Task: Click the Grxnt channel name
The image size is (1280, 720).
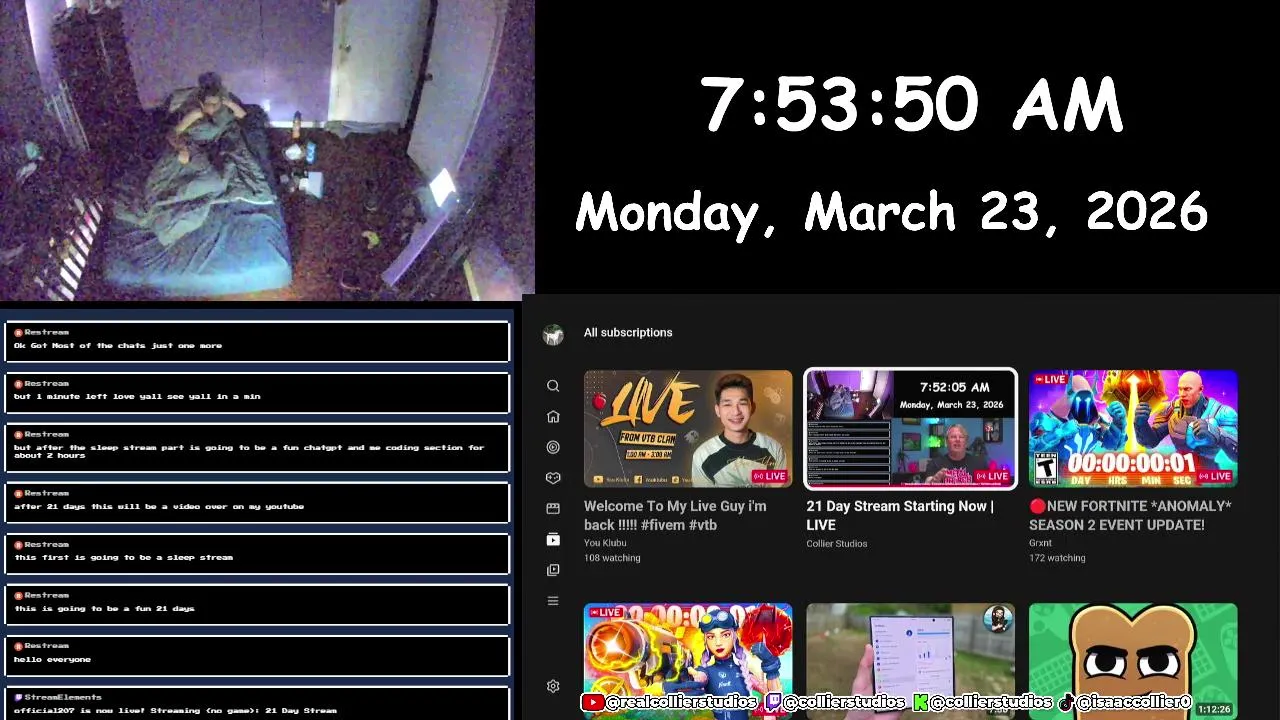Action: (x=1040, y=543)
